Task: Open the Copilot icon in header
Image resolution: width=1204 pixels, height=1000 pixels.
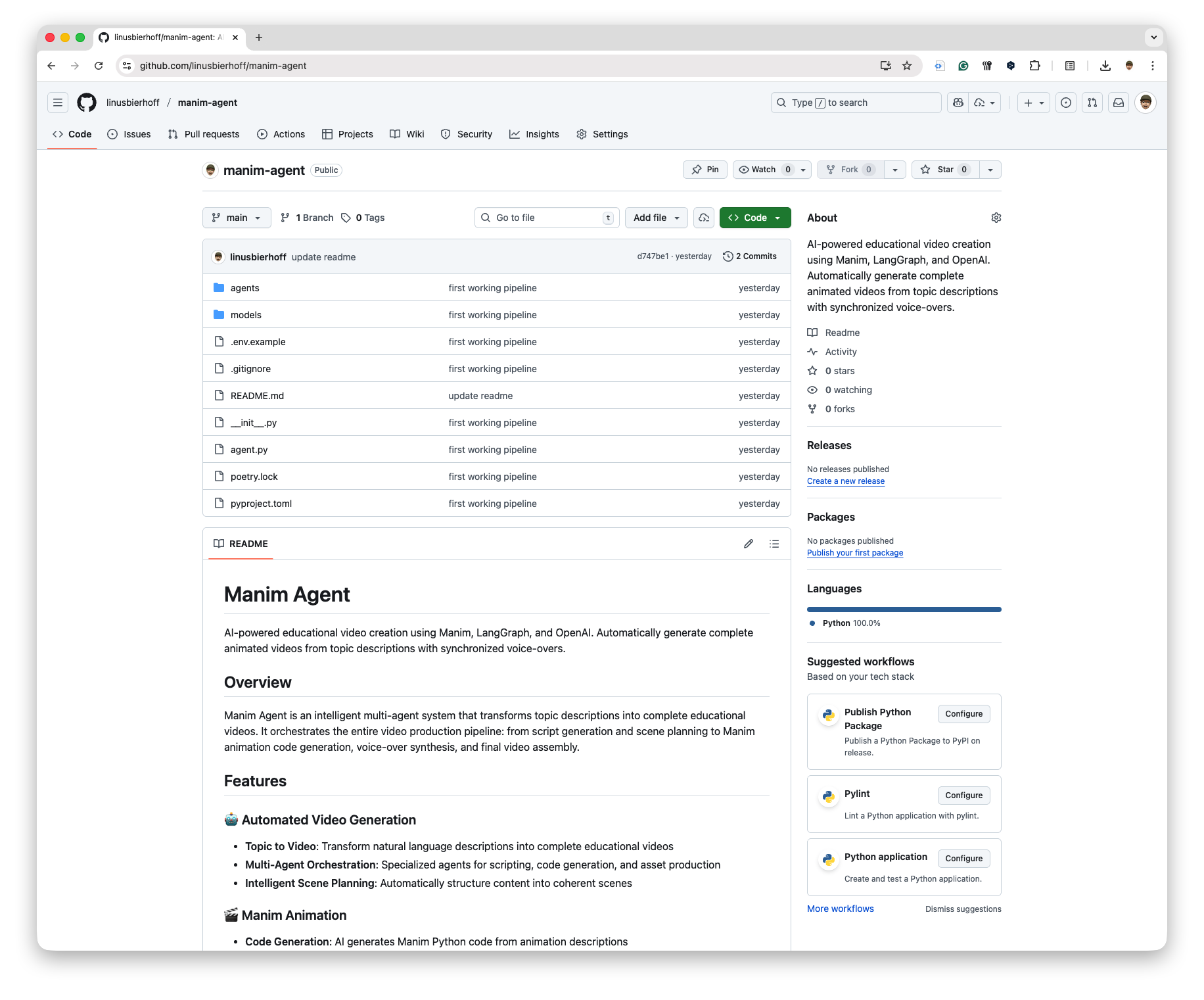Action: coord(958,103)
